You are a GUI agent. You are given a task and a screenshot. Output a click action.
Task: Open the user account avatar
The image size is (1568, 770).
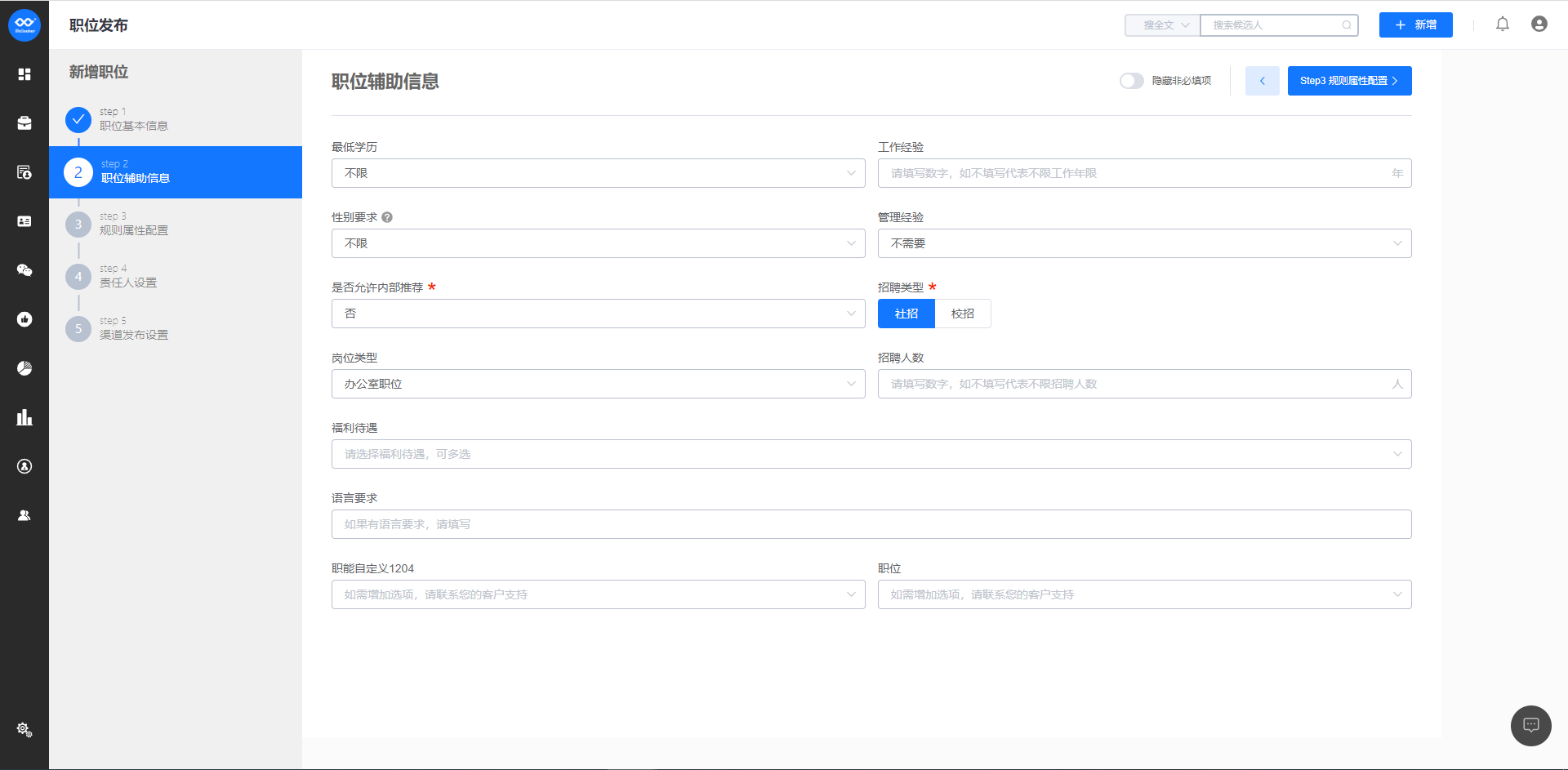1539,24
